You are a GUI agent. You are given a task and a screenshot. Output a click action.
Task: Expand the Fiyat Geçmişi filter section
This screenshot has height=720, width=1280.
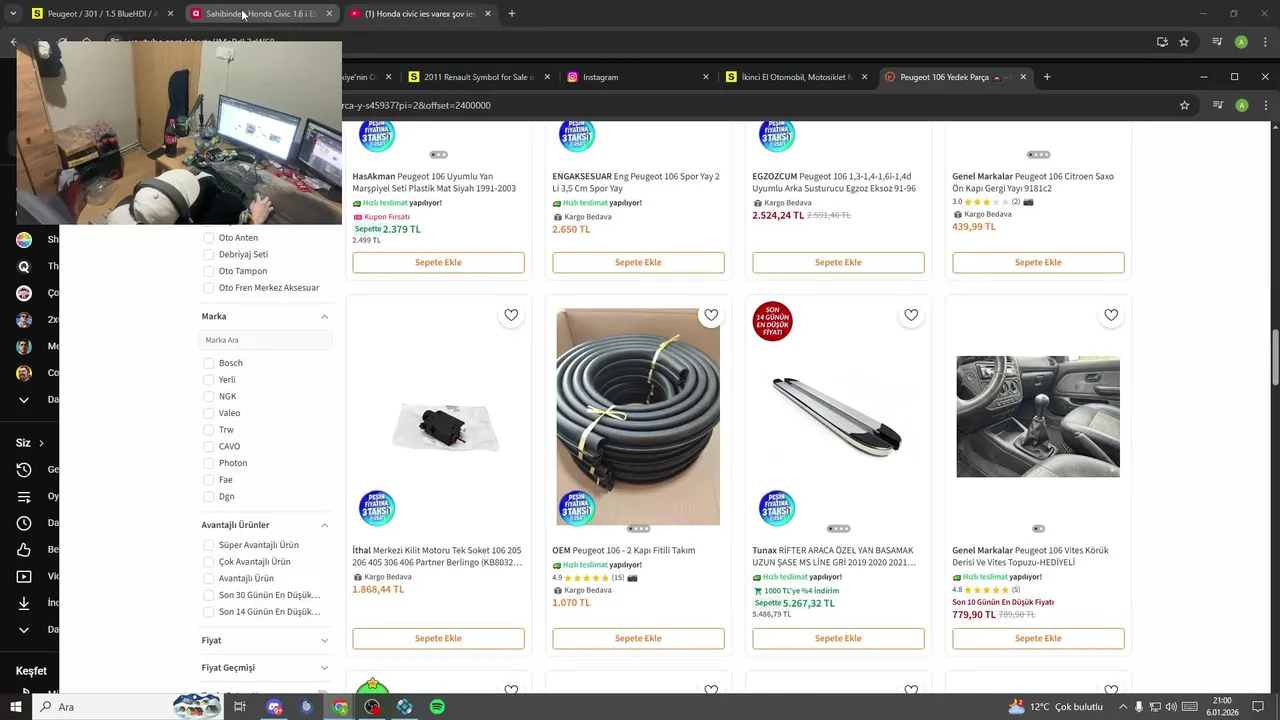tap(324, 668)
